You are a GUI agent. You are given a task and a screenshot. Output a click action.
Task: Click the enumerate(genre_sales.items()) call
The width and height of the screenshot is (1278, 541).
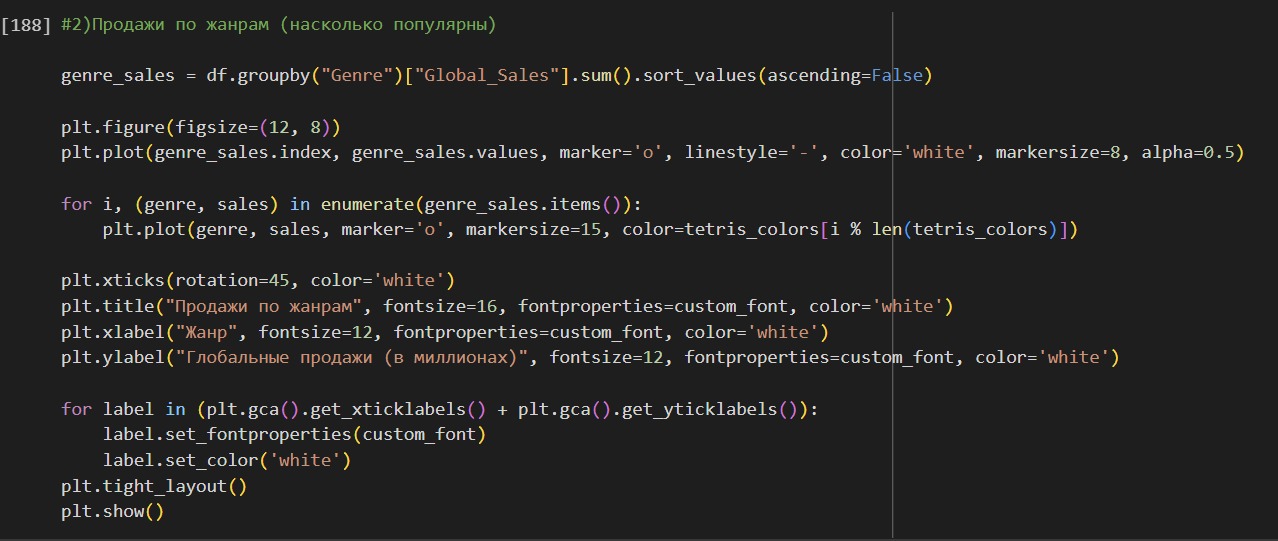(x=475, y=204)
